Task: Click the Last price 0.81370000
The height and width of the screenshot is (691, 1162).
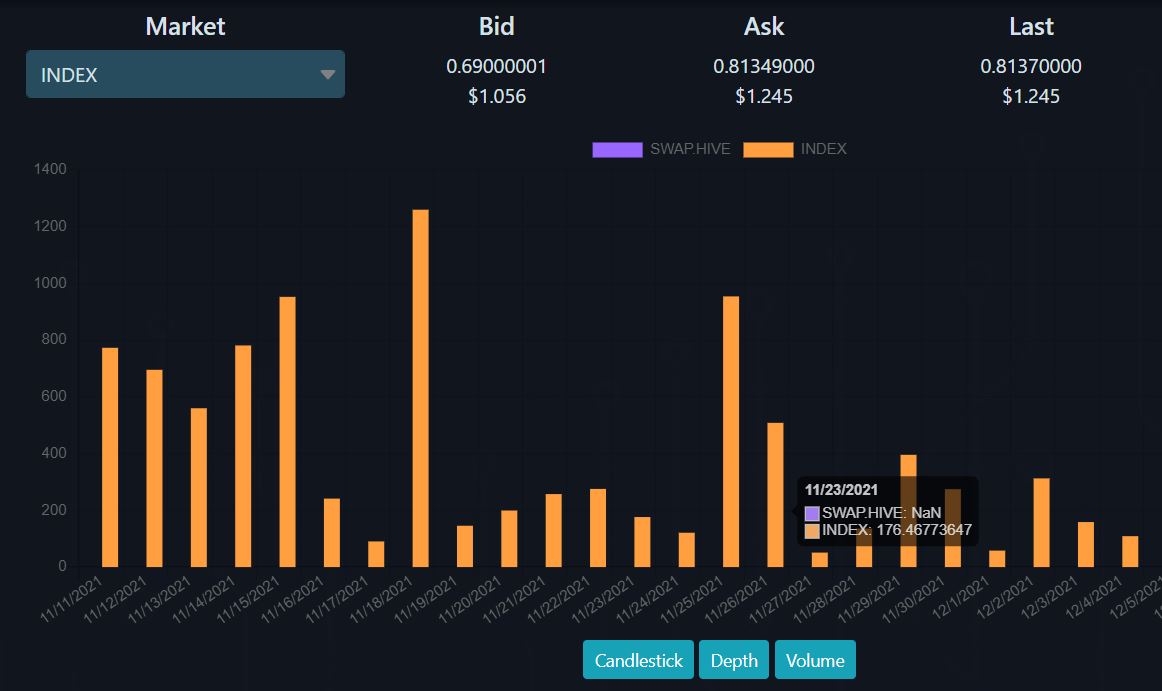Action: tap(1031, 66)
